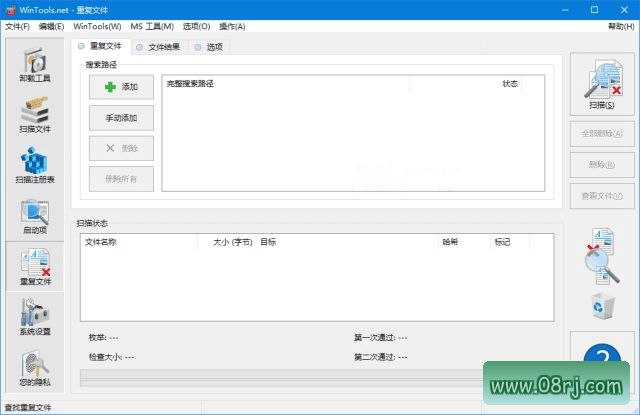Switch to the 重复文件 tab

(101, 46)
